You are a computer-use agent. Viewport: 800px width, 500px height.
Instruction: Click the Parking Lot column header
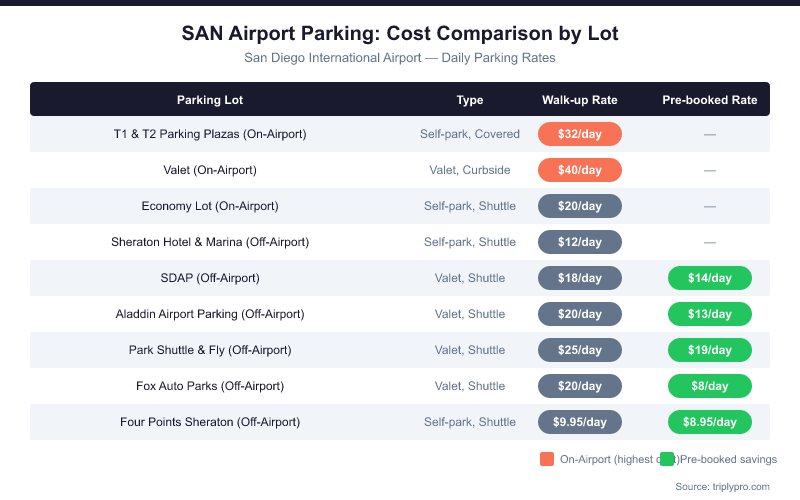tap(210, 100)
